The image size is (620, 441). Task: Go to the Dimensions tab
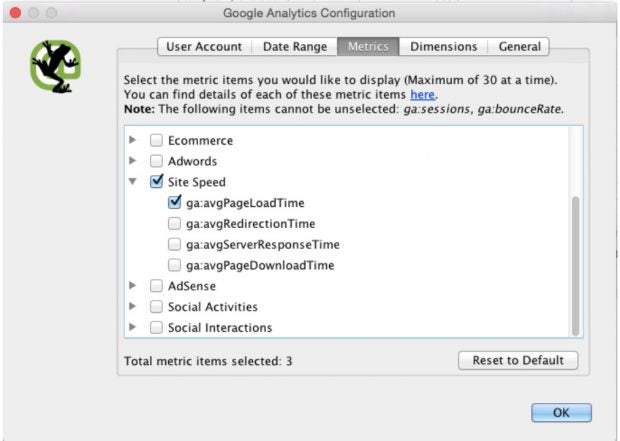[x=444, y=47]
